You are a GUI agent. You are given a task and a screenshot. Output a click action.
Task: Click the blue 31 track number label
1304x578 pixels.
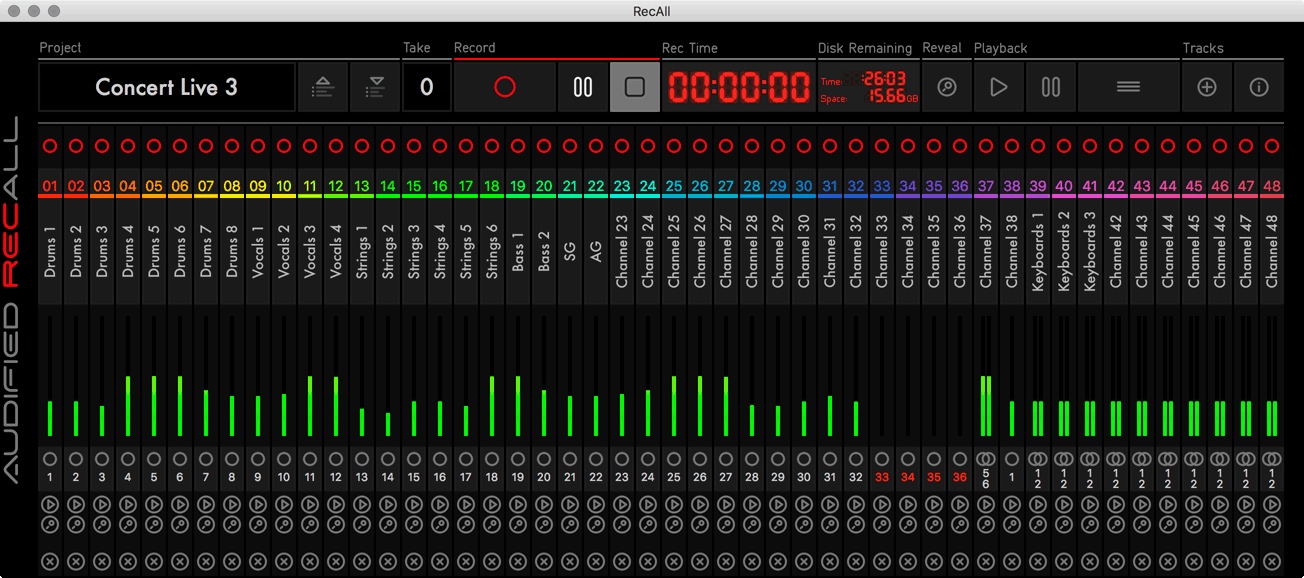point(829,186)
